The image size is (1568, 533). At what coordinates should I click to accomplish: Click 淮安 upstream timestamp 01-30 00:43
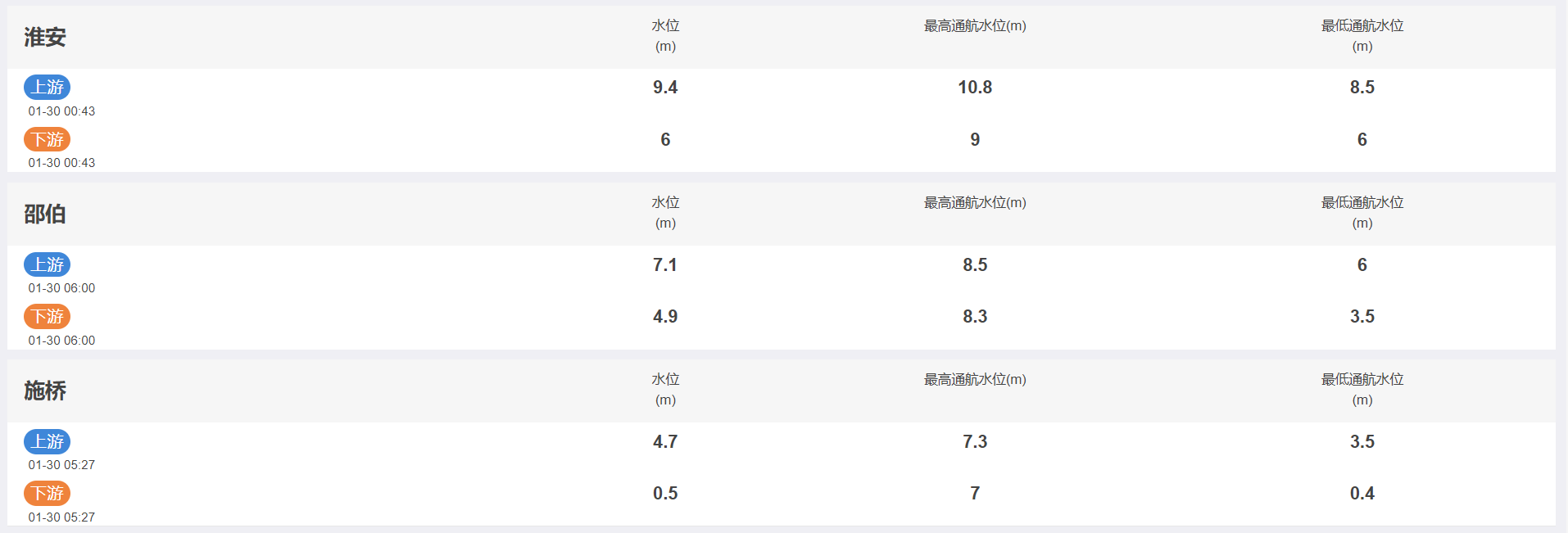(61, 111)
